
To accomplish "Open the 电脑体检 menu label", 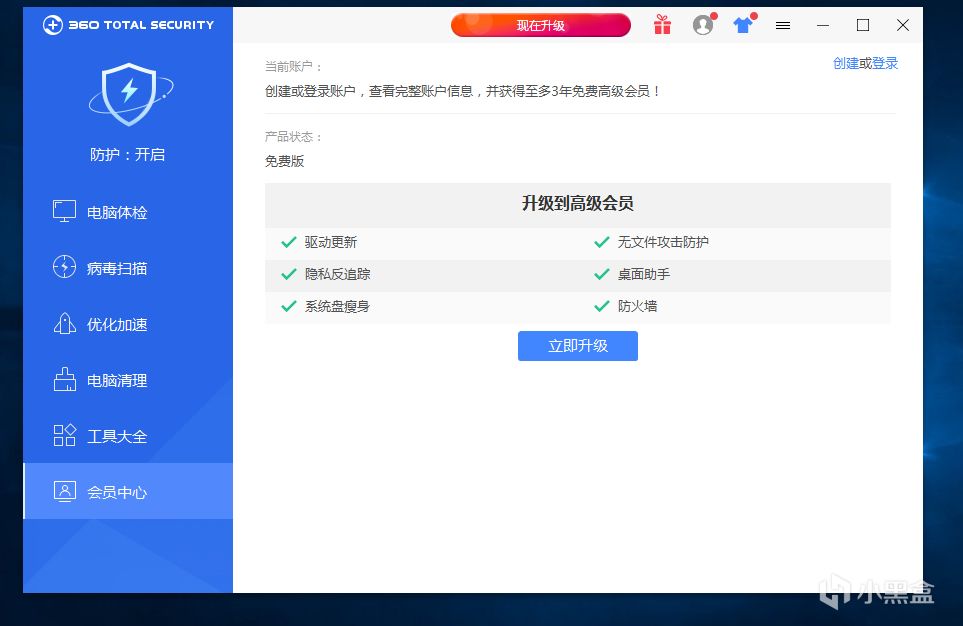I will [x=117, y=213].
